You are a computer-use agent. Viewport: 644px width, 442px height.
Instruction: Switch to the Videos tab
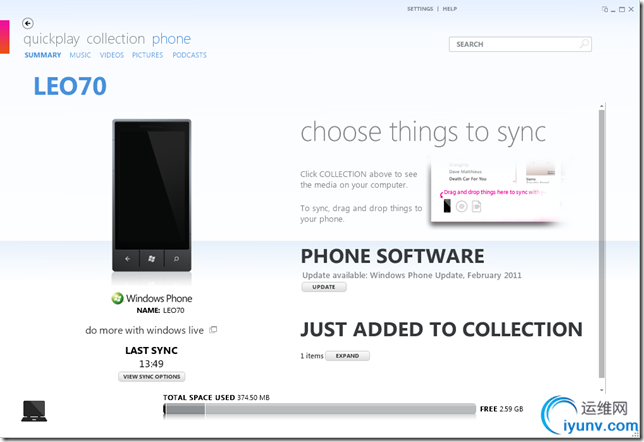click(x=112, y=55)
